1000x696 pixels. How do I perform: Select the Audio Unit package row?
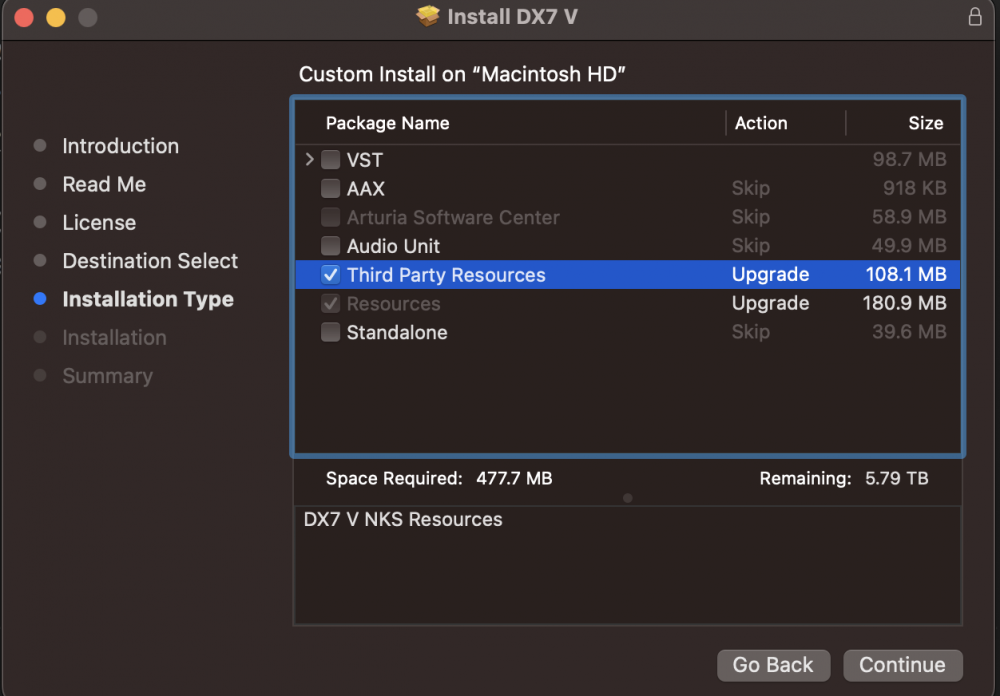coord(520,246)
